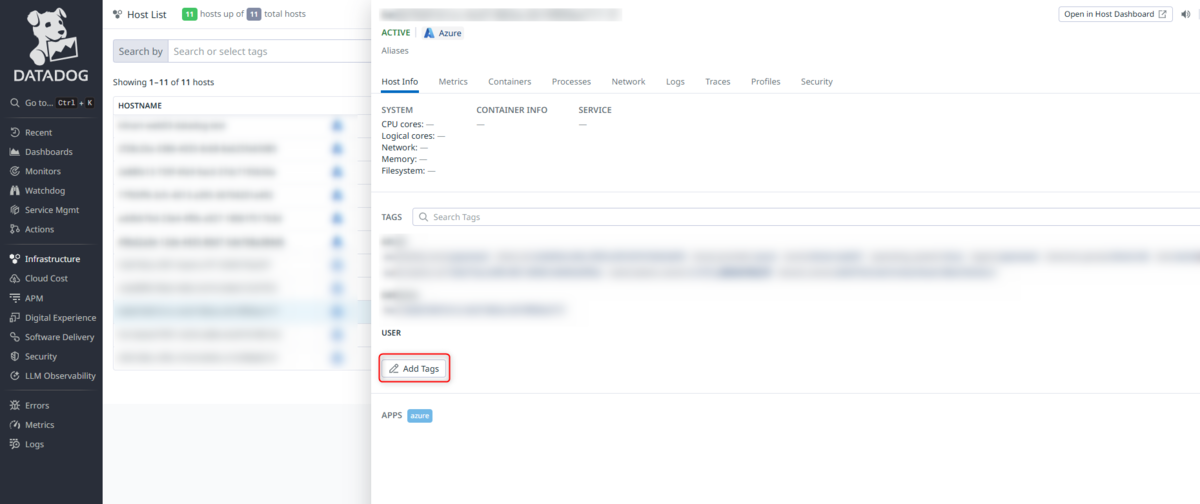Open Metrics in the sidebar

coord(40,425)
